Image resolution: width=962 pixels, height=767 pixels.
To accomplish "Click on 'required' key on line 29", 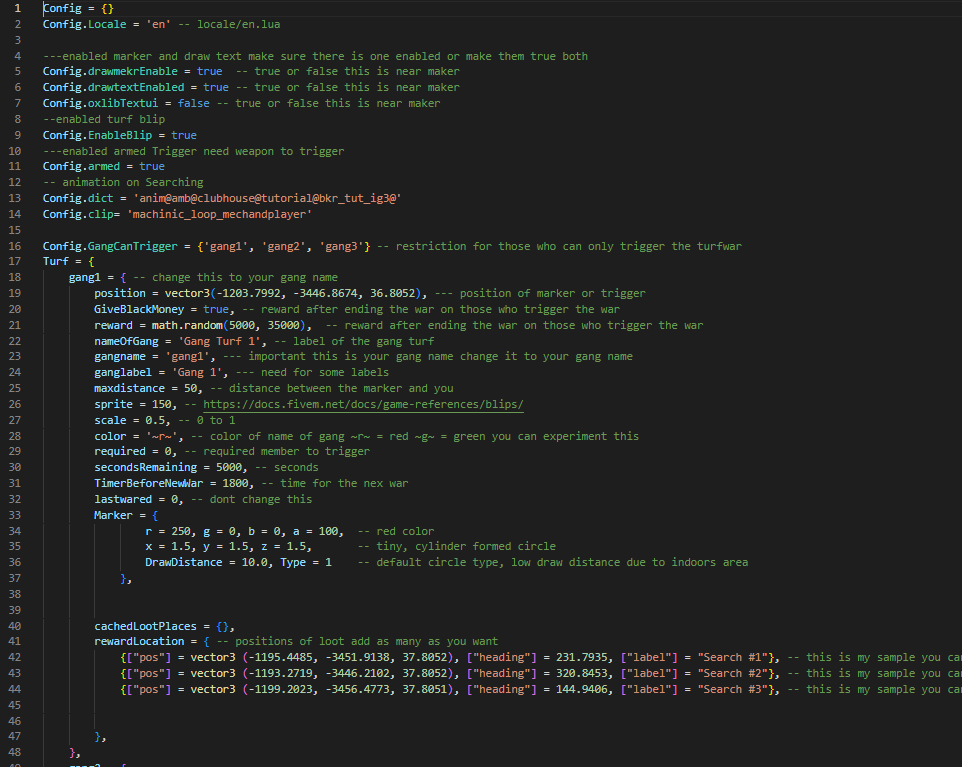I will pos(120,452).
